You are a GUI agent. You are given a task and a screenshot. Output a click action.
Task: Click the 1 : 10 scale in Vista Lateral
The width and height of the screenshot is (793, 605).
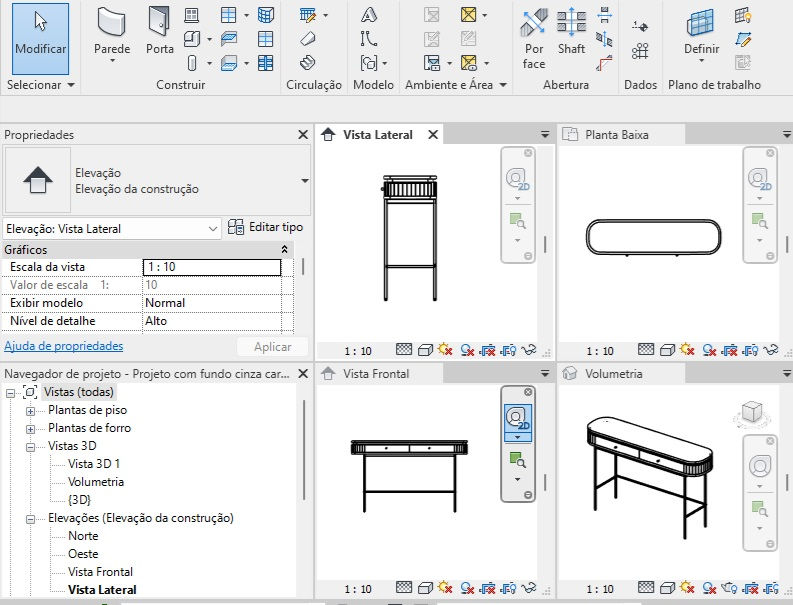point(358,351)
